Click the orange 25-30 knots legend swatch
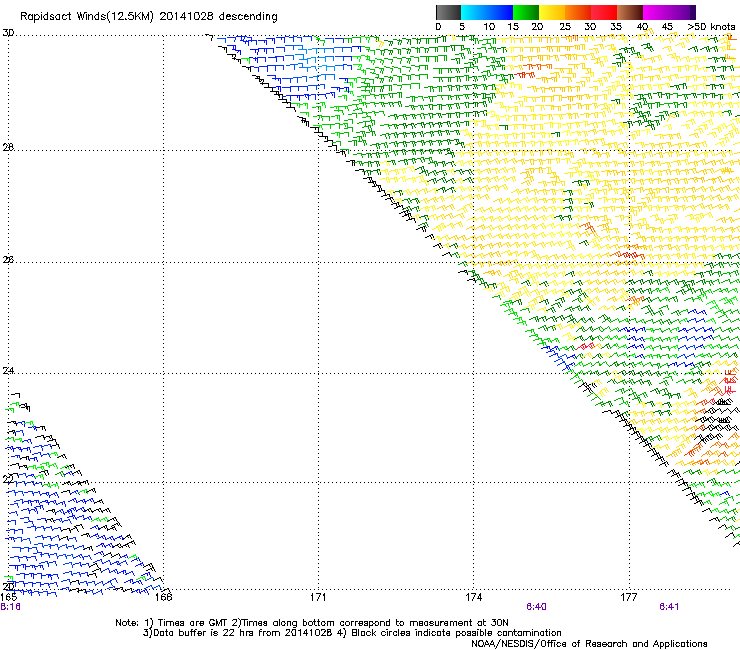The image size is (740, 650). point(578,12)
